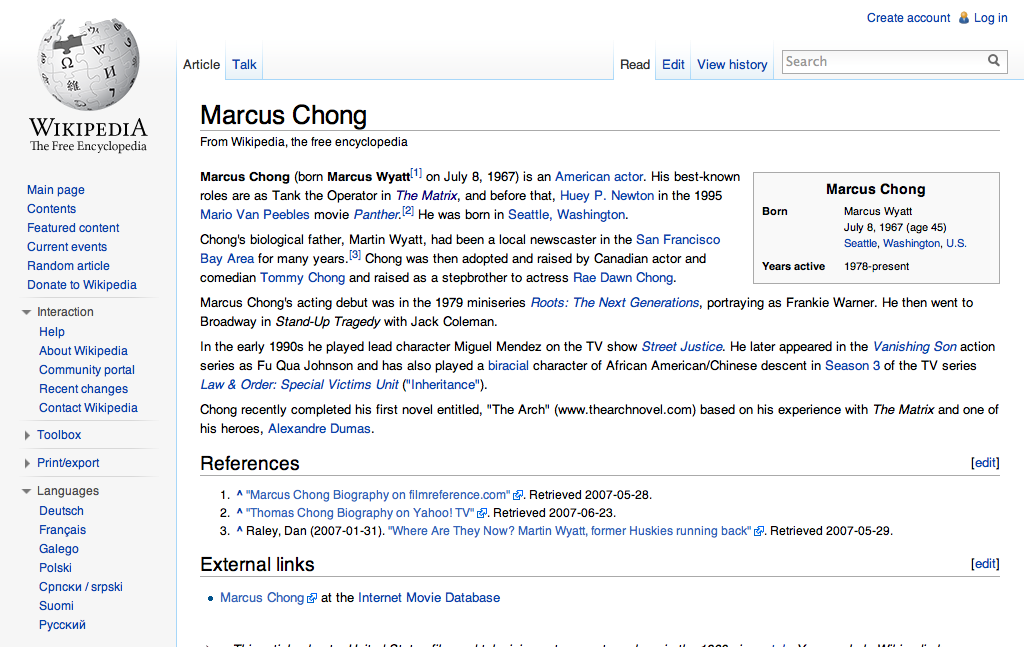Screen dimensions: 1024x647
Task: Switch to Српски / srpski version
Action: (x=81, y=586)
